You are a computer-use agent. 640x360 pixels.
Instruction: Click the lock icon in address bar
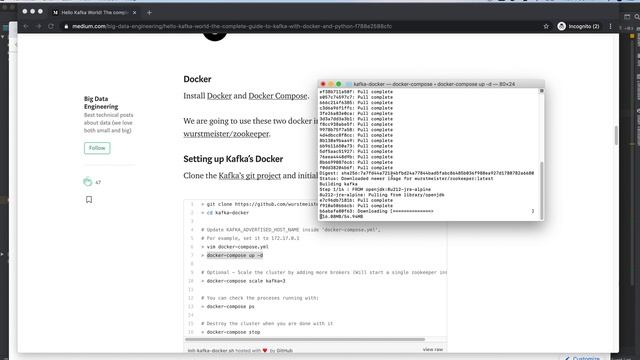pyautogui.click(x=66, y=26)
